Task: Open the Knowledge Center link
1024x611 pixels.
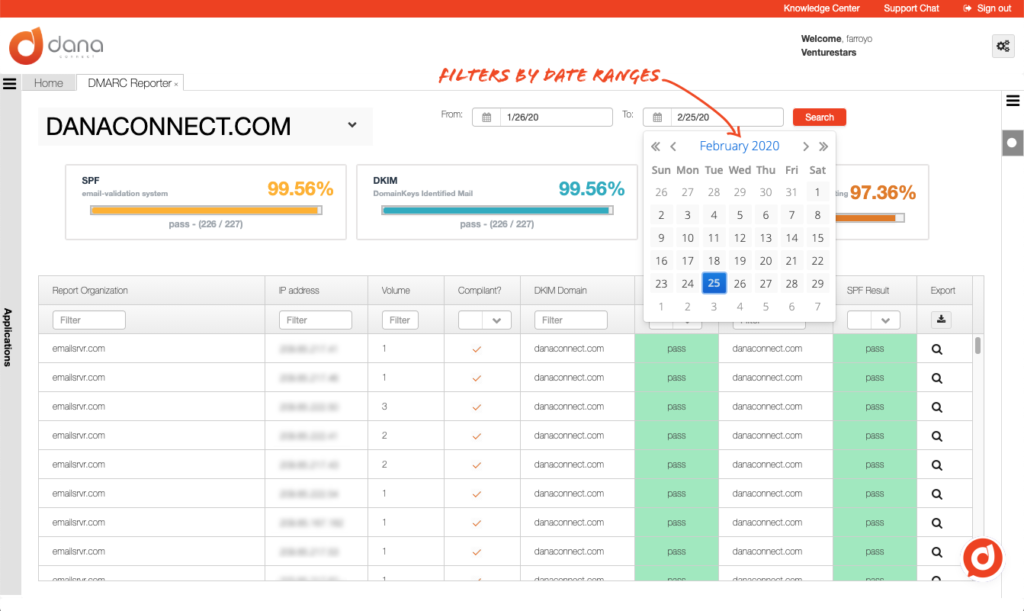Action: pyautogui.click(x=821, y=8)
